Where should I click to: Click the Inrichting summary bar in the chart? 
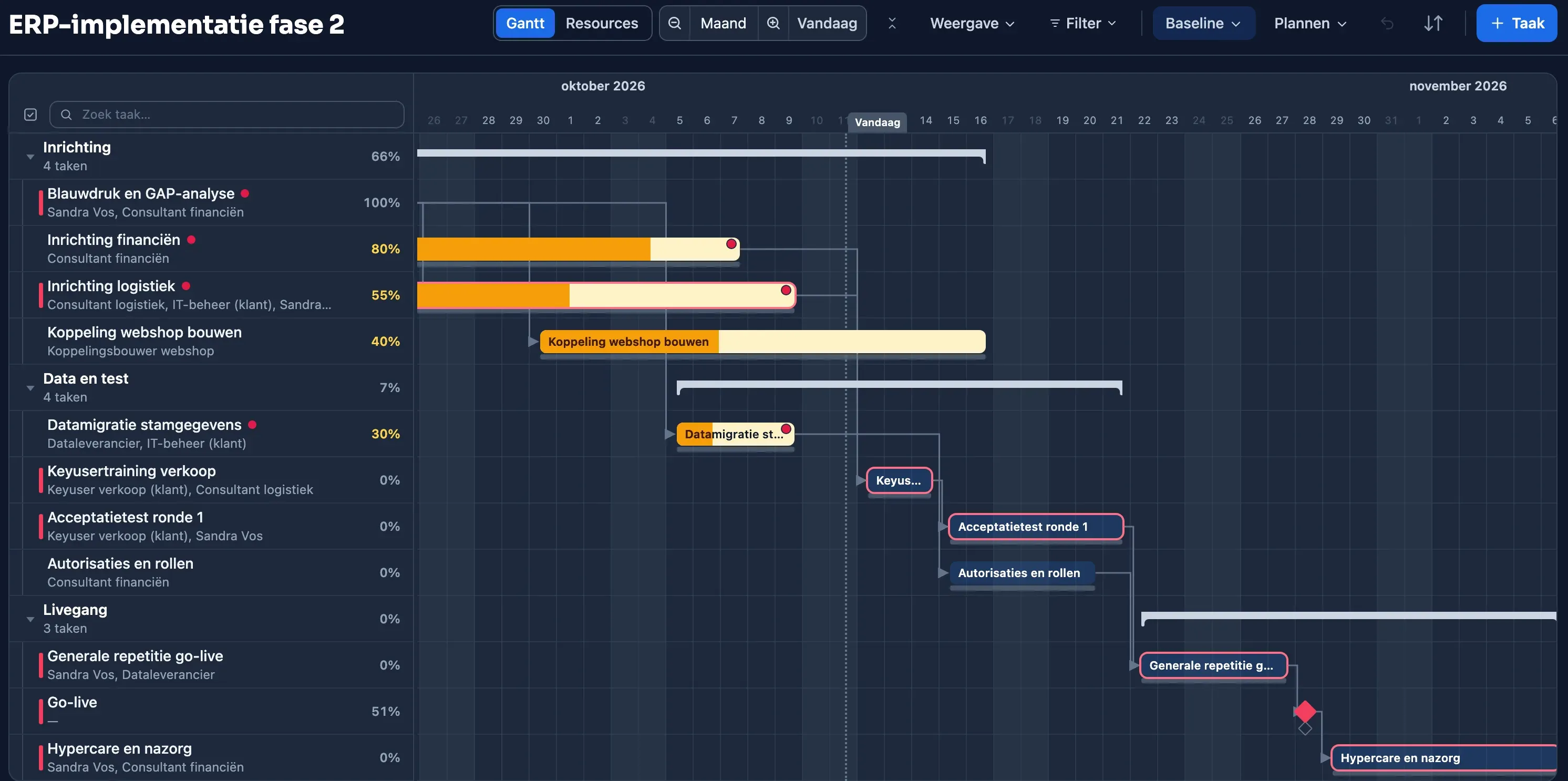click(701, 155)
